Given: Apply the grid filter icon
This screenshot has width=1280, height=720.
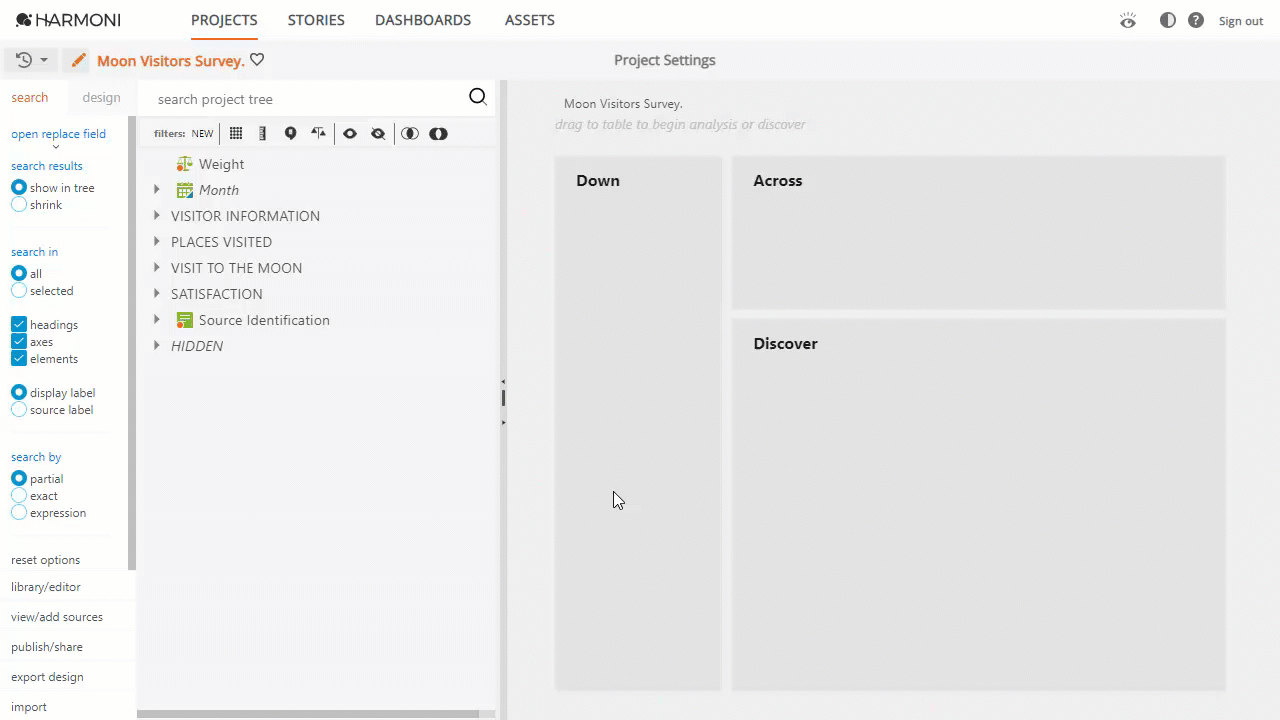Looking at the screenshot, I should 236,133.
